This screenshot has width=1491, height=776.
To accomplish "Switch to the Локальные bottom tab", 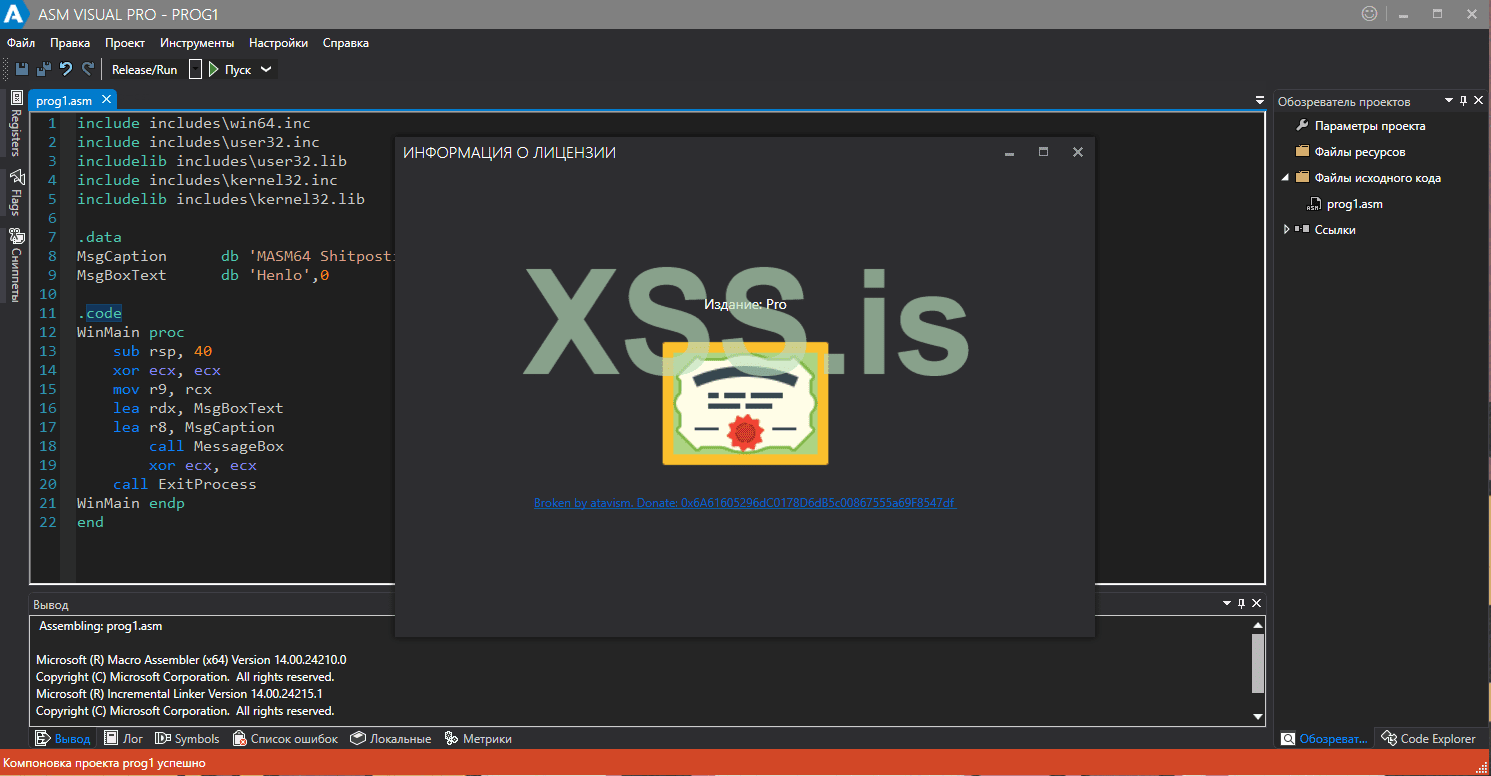I will click(391, 739).
